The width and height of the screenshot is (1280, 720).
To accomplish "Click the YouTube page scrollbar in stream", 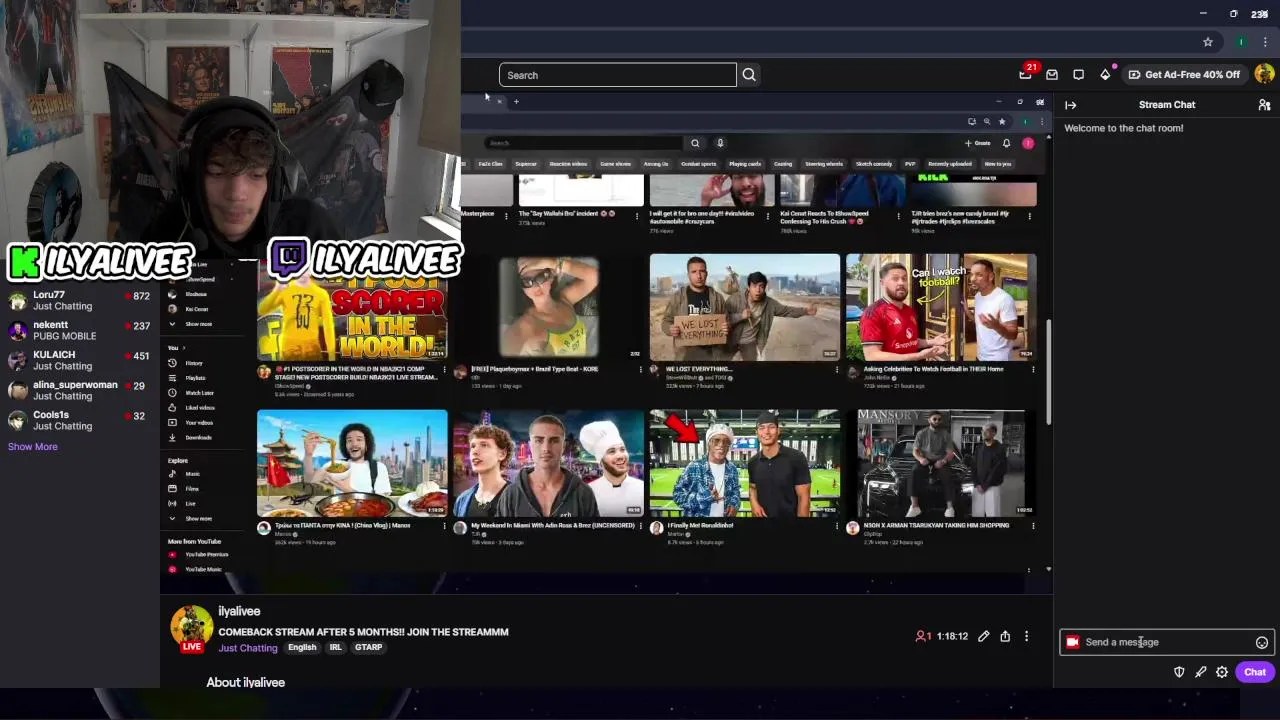I will pyautogui.click(x=1048, y=372).
